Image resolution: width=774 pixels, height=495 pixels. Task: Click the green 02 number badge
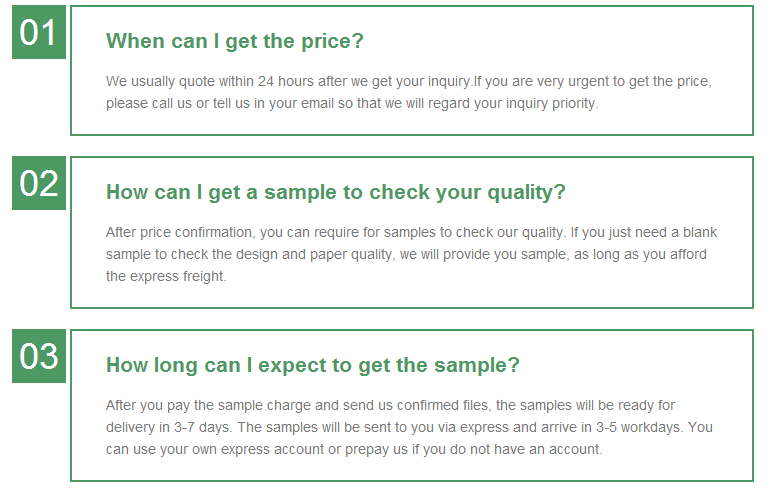(39, 183)
